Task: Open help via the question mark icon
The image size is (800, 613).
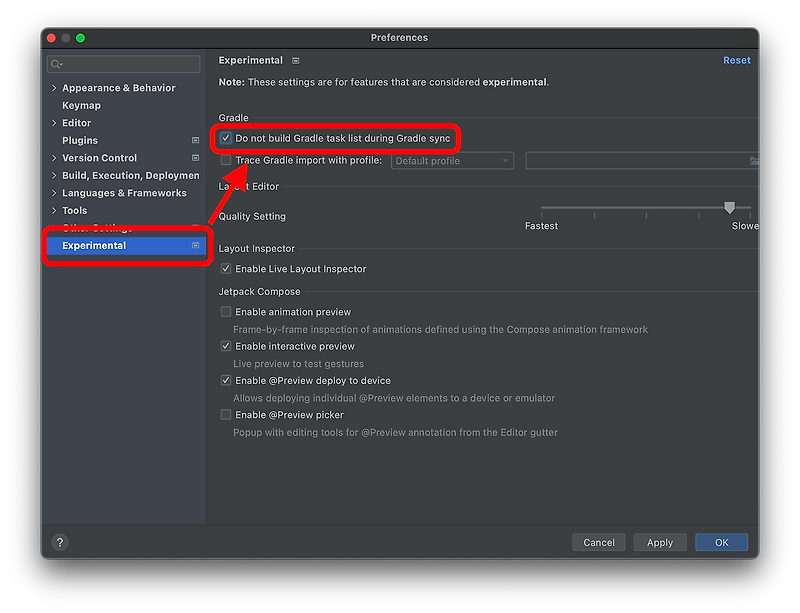Action: tap(59, 542)
